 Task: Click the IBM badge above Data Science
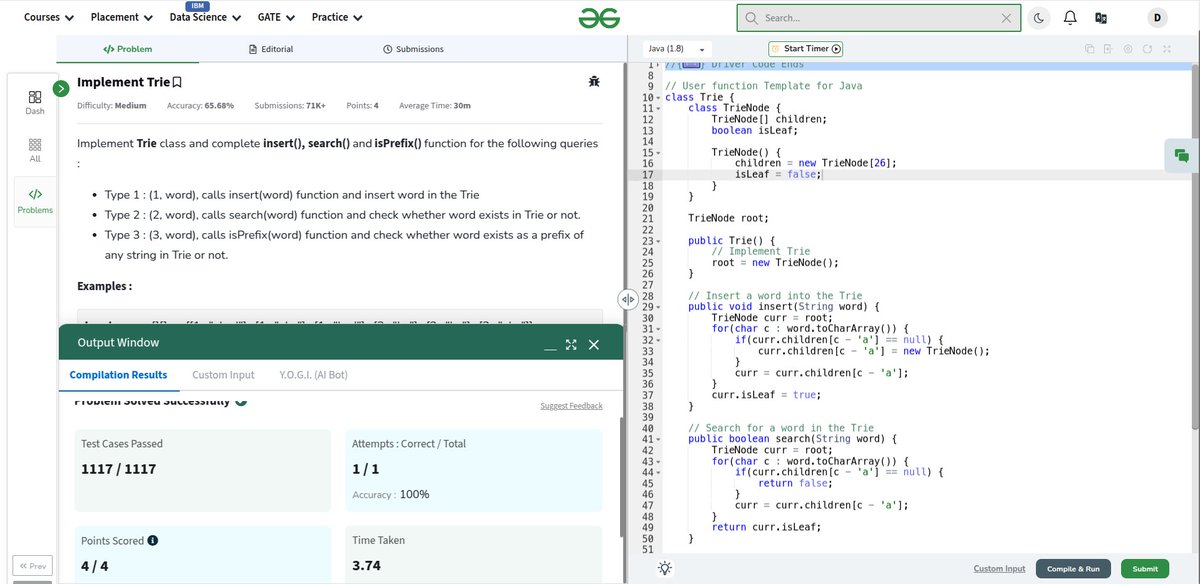(197, 6)
